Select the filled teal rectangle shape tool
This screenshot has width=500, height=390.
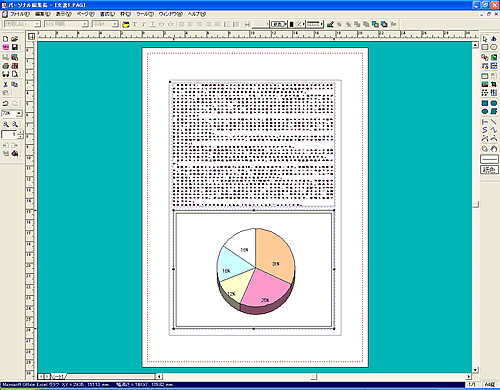[485, 103]
